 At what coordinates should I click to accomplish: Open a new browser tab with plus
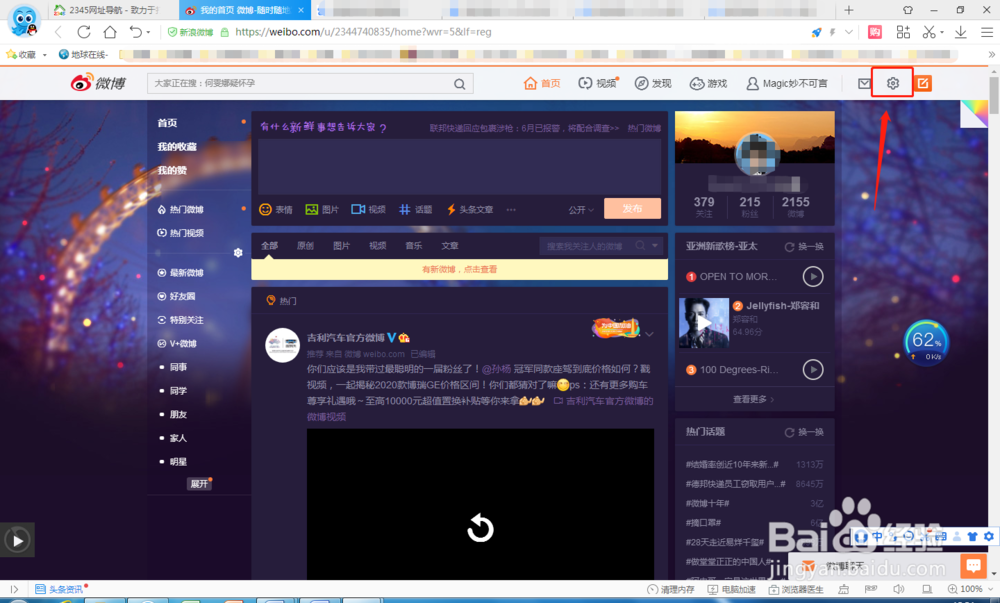849,10
